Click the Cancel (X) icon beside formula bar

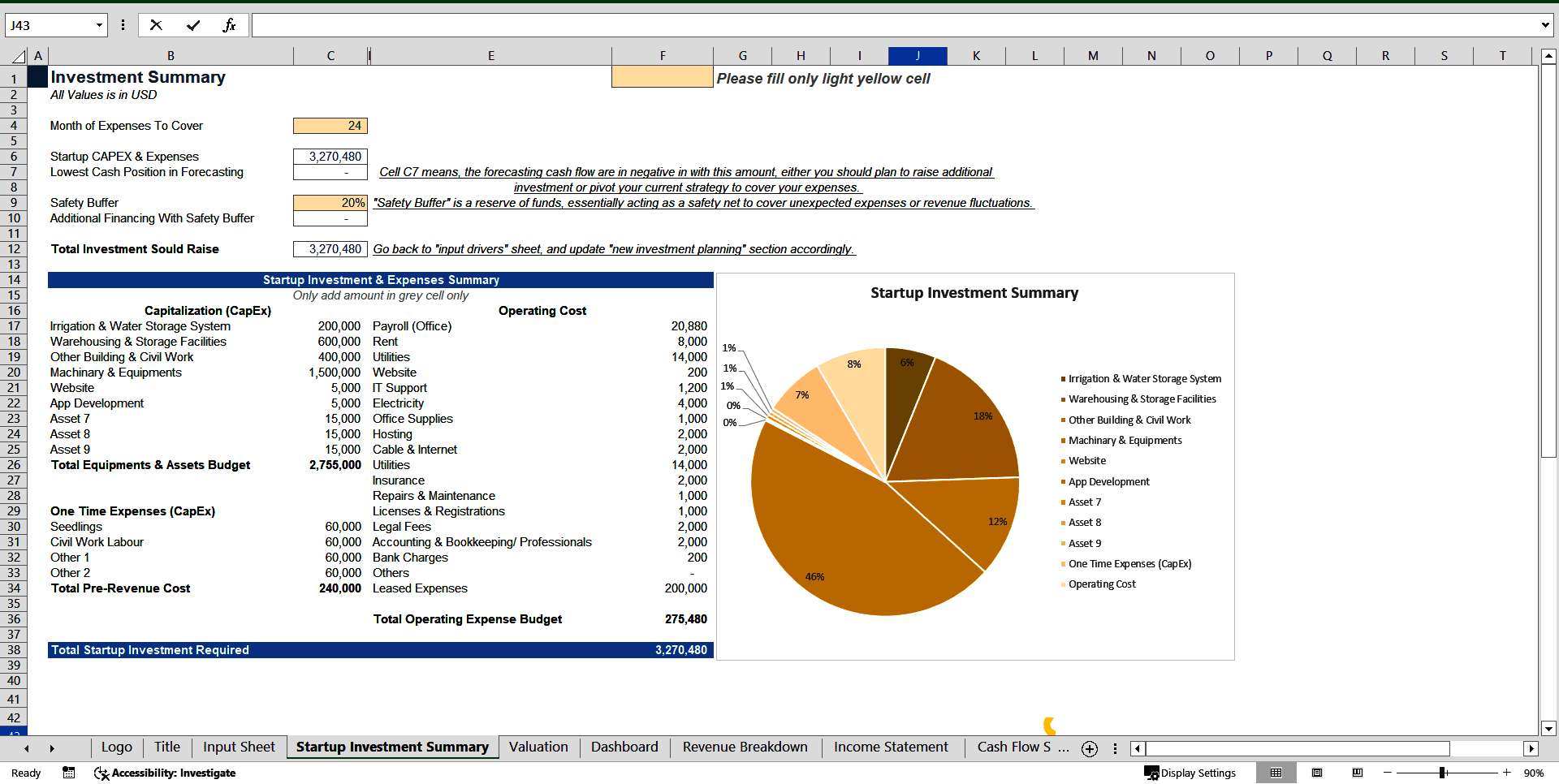pos(156,24)
